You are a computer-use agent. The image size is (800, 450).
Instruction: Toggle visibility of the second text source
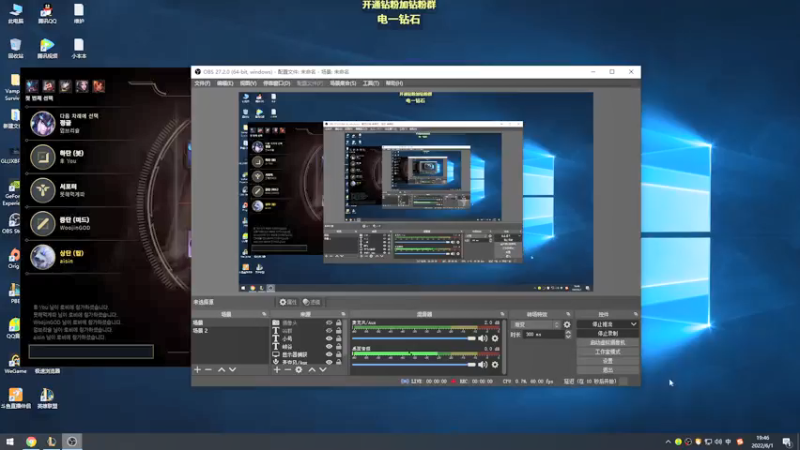pyautogui.click(x=329, y=331)
